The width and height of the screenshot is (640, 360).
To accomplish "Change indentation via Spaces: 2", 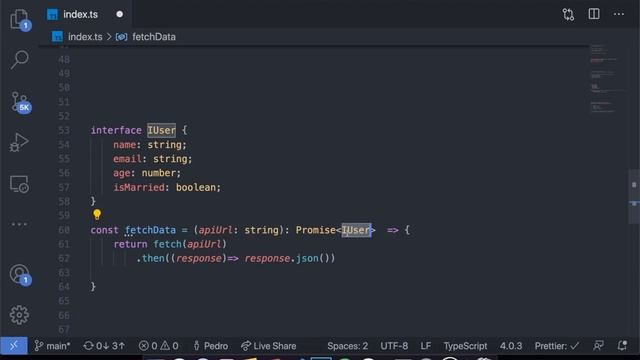I will pyautogui.click(x=347, y=346).
